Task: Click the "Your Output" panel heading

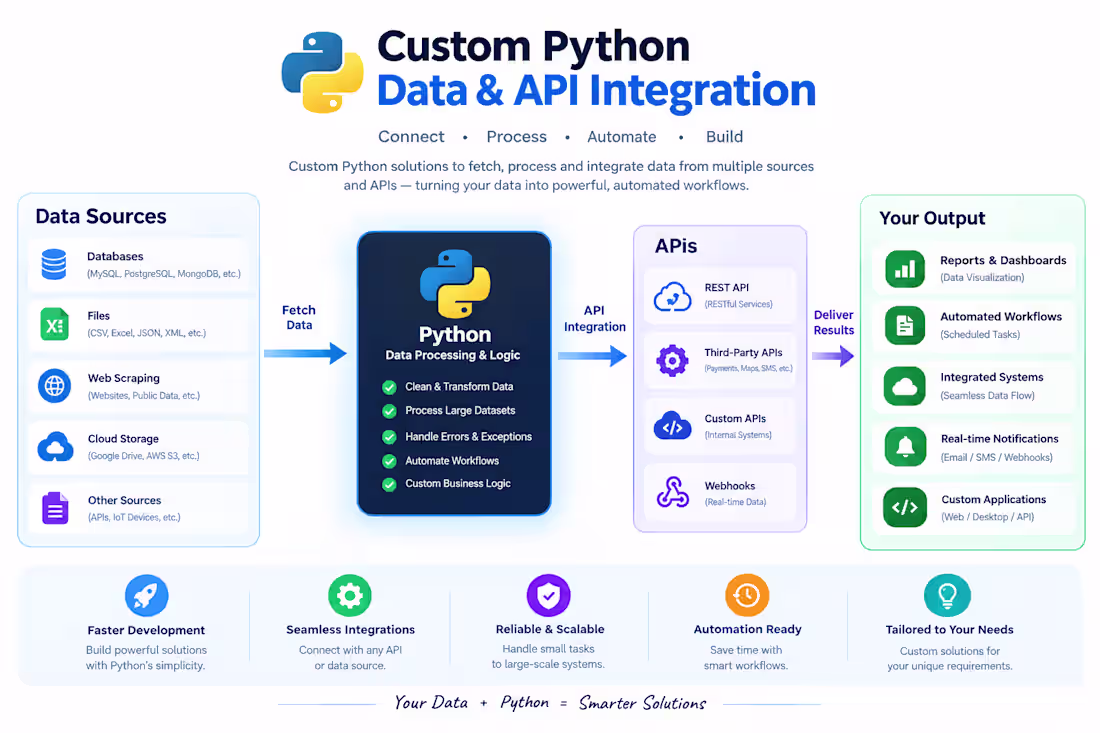Action: coord(932,218)
